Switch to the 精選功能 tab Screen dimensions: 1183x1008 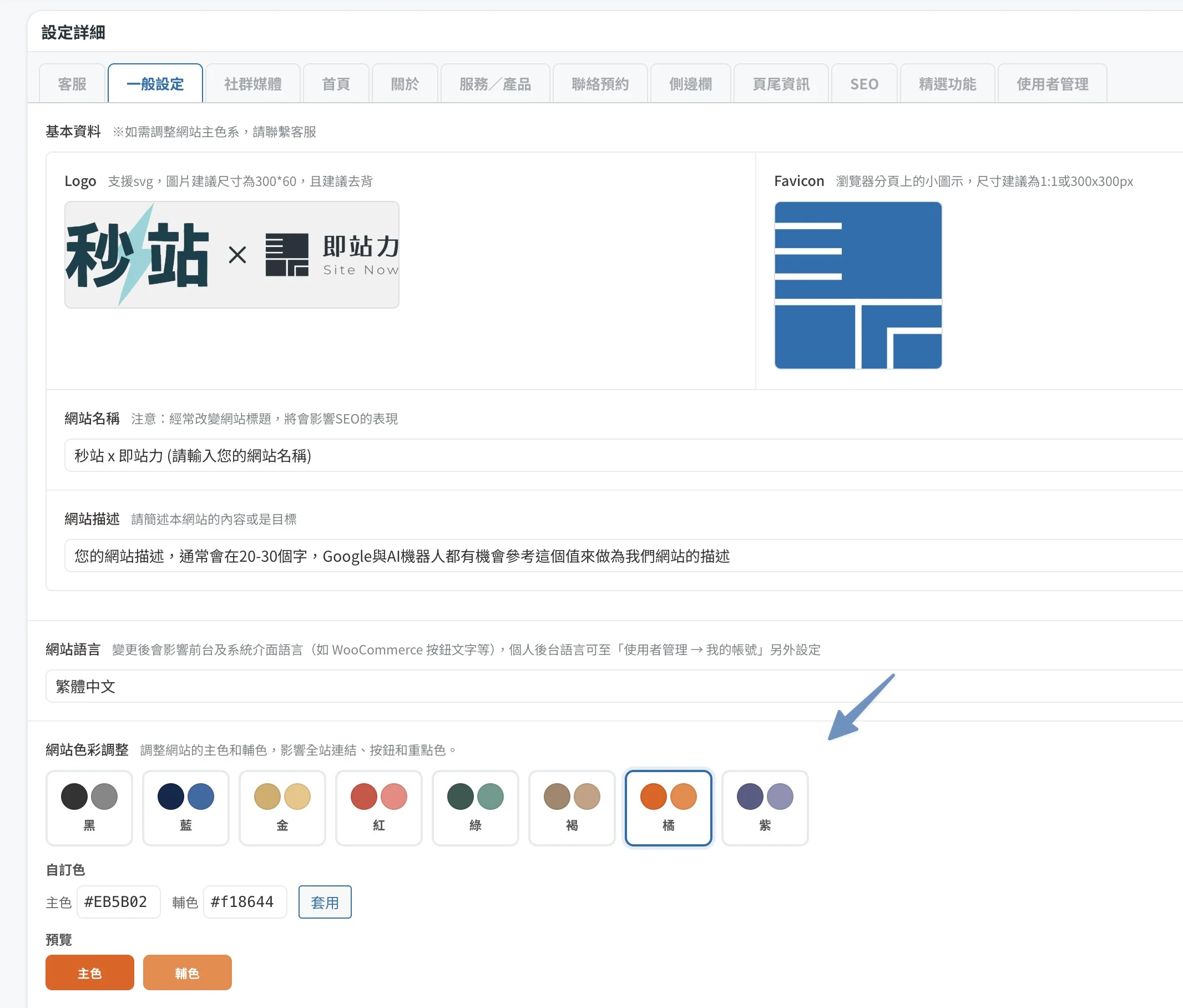click(947, 84)
